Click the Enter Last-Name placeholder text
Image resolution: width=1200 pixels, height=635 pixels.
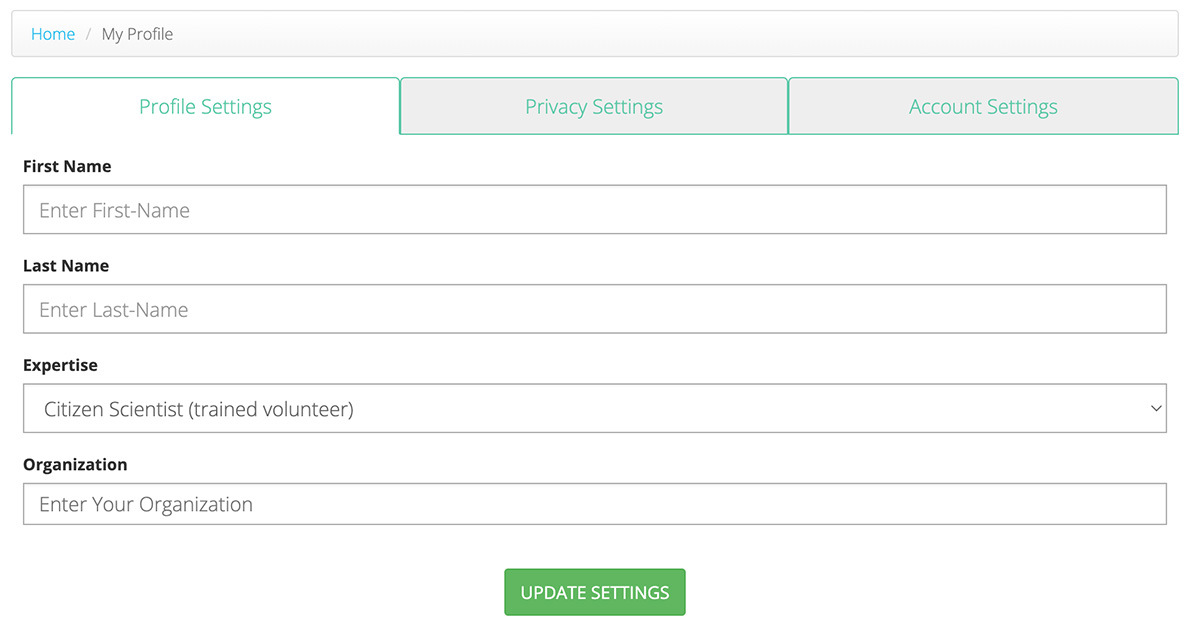click(x=114, y=310)
